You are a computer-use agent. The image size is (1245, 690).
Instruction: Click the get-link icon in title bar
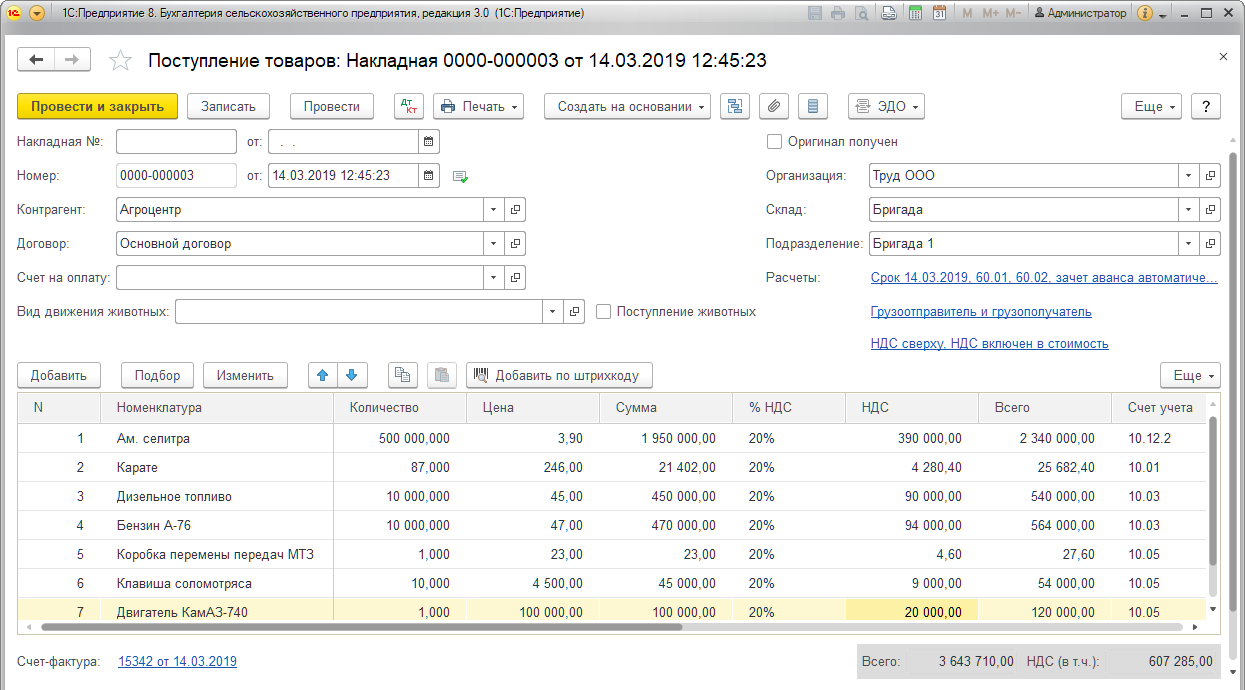(x=889, y=13)
